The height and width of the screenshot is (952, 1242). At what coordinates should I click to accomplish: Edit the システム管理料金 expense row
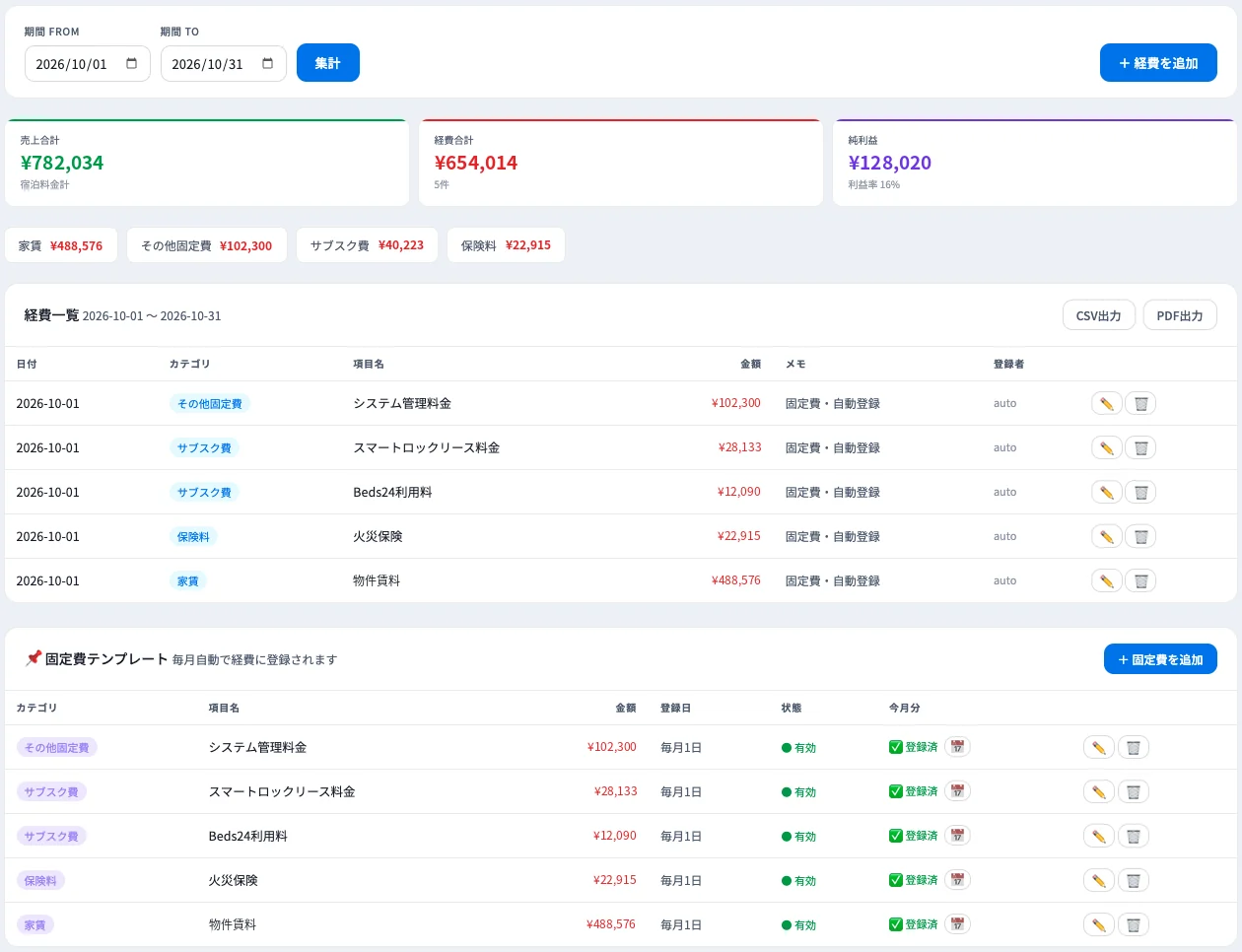point(1107,403)
